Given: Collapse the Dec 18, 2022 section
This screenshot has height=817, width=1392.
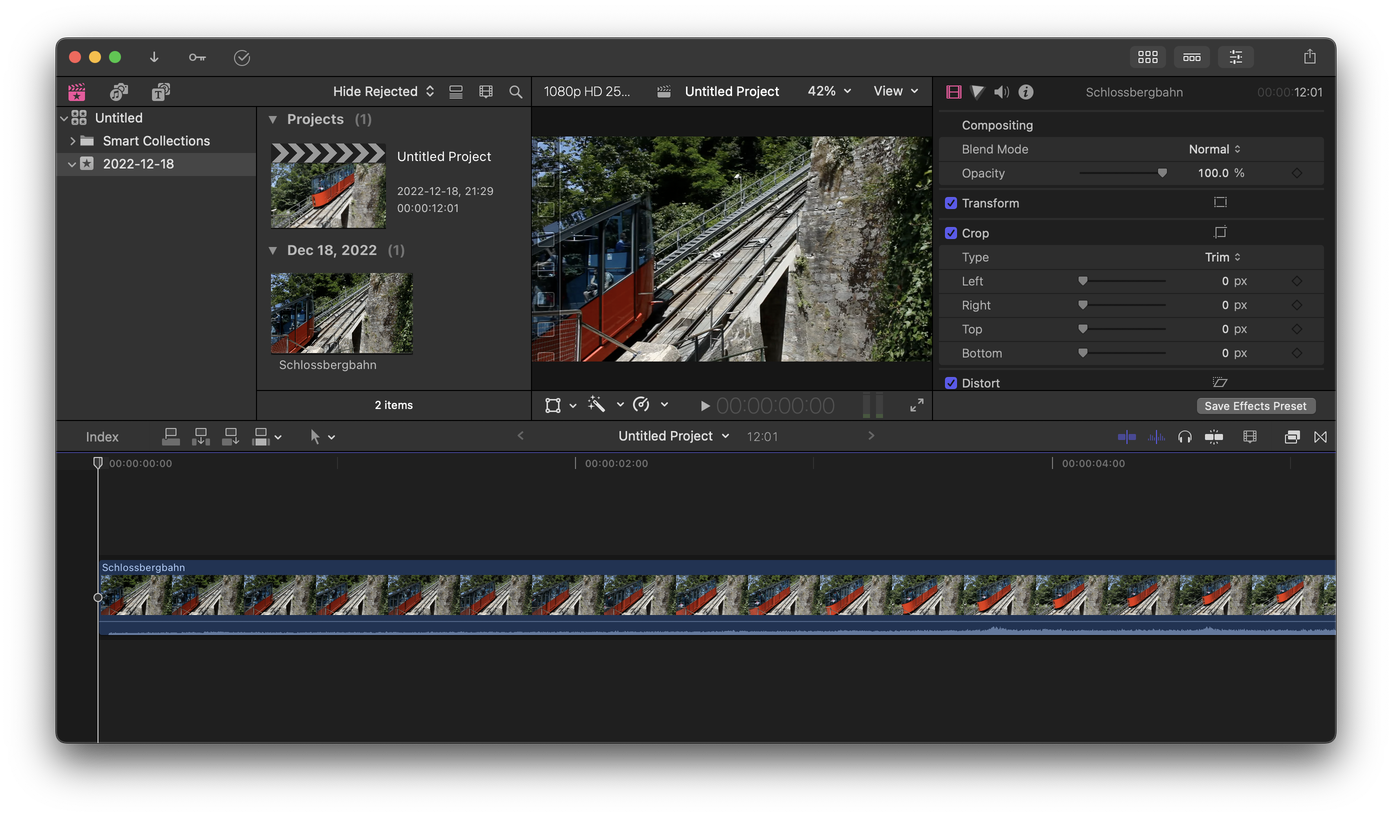Looking at the screenshot, I should tap(273, 250).
